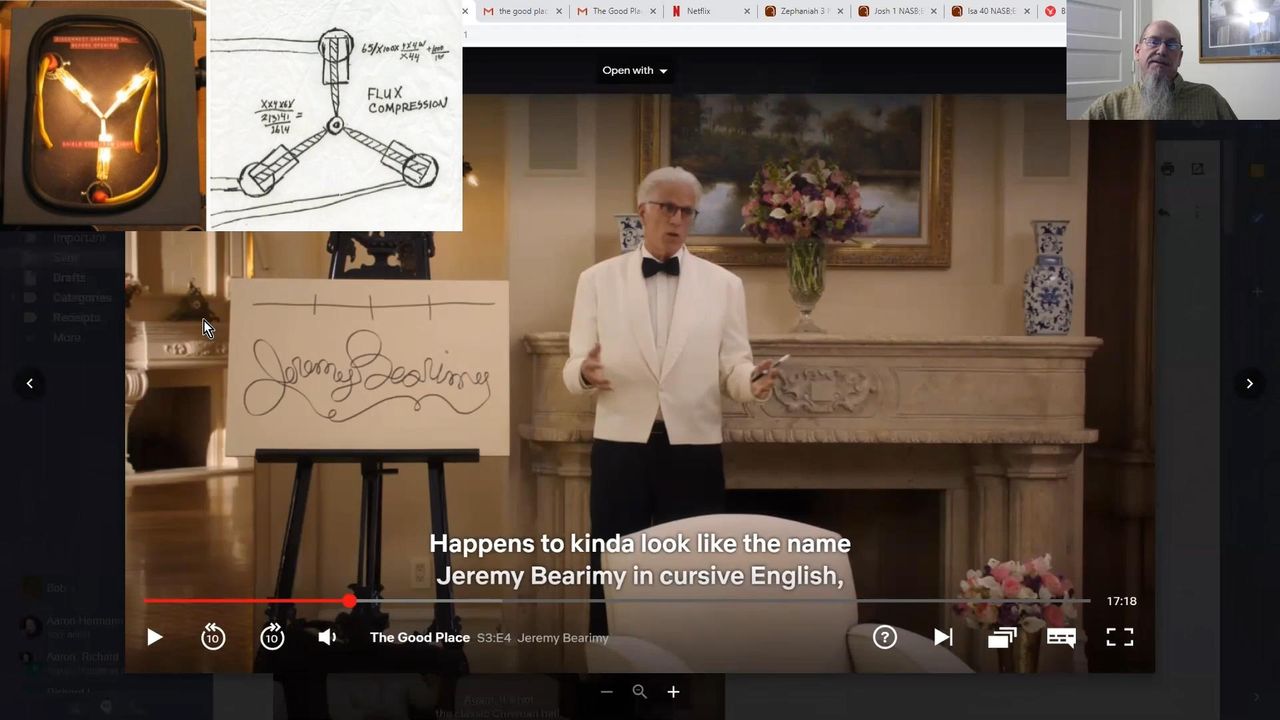Rewind the video 10 seconds
The height and width of the screenshot is (720, 1280).
[213, 637]
